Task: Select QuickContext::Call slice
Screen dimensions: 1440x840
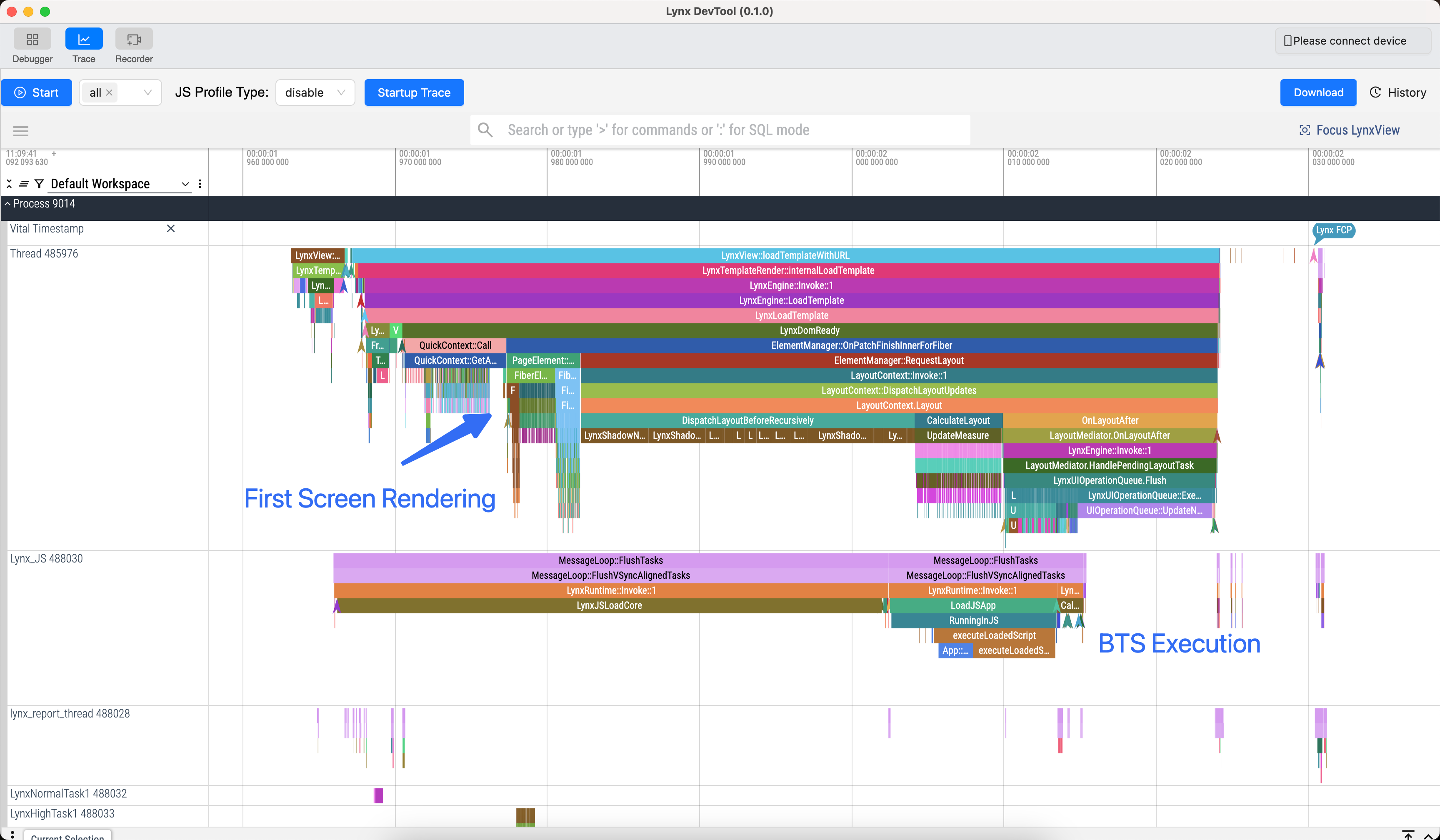Action: tap(455, 345)
